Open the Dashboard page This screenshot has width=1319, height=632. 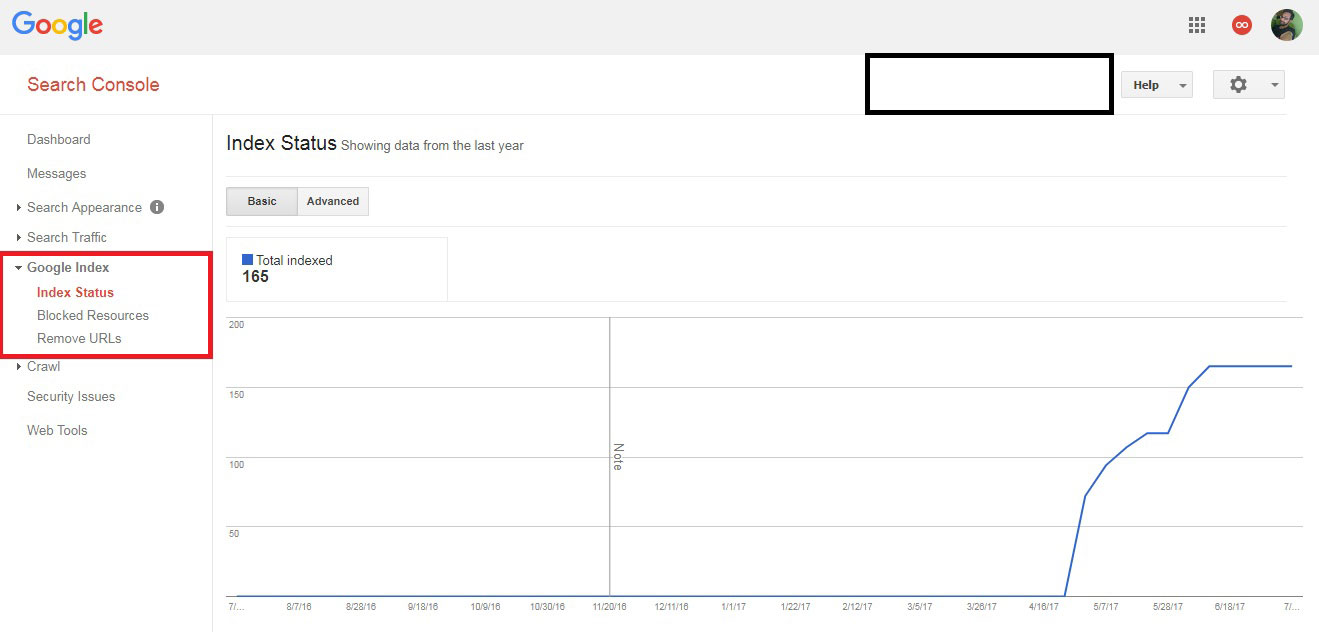(x=59, y=139)
